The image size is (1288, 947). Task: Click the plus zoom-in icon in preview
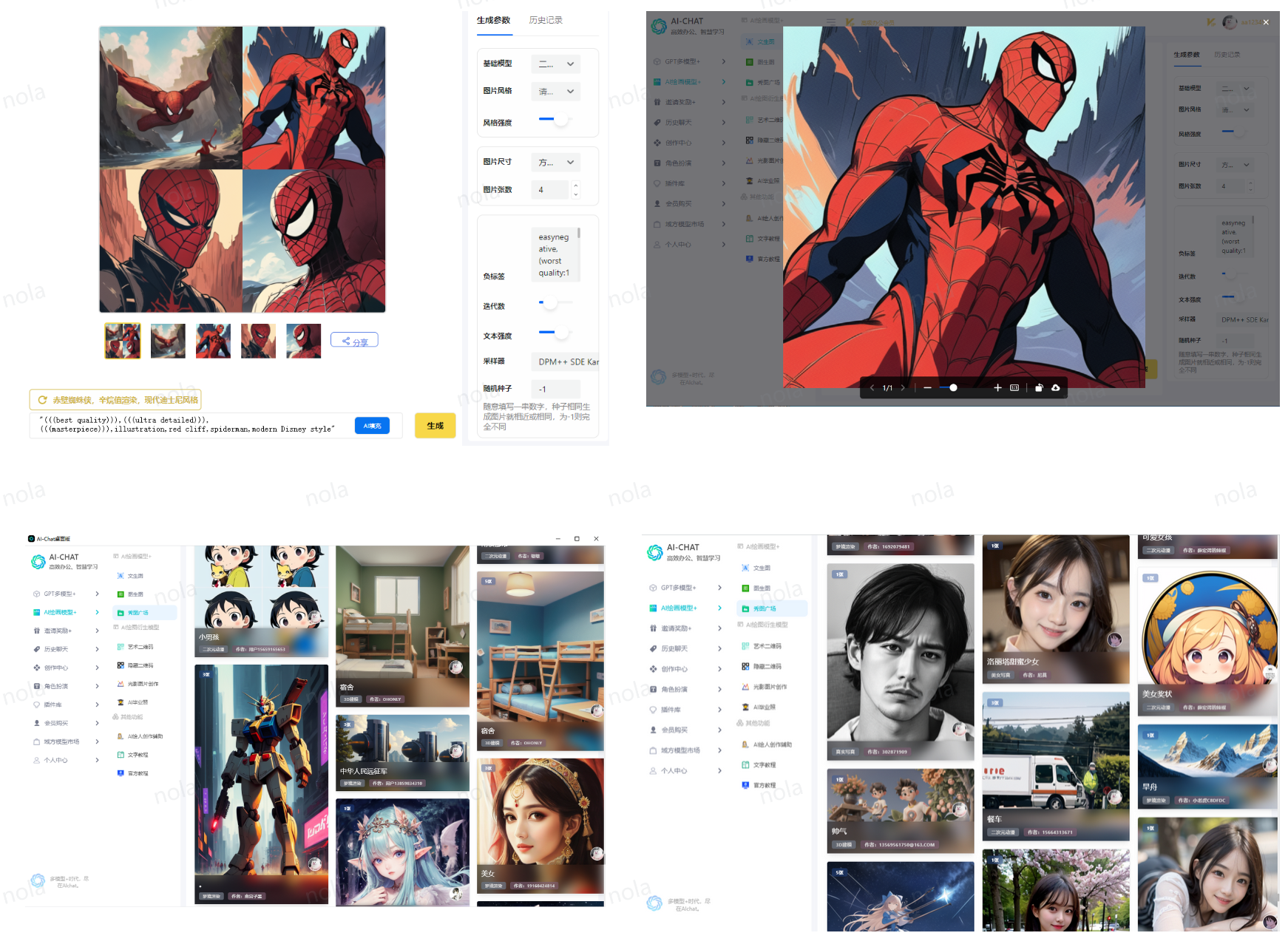[997, 387]
